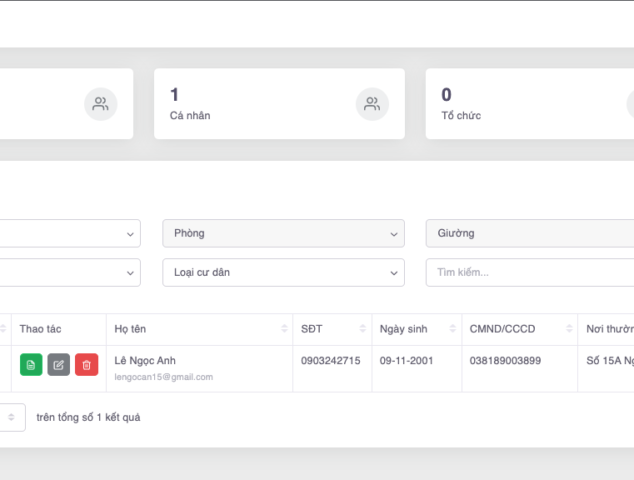Open the Phòng dropdown
The image size is (634, 480).
tap(283, 233)
